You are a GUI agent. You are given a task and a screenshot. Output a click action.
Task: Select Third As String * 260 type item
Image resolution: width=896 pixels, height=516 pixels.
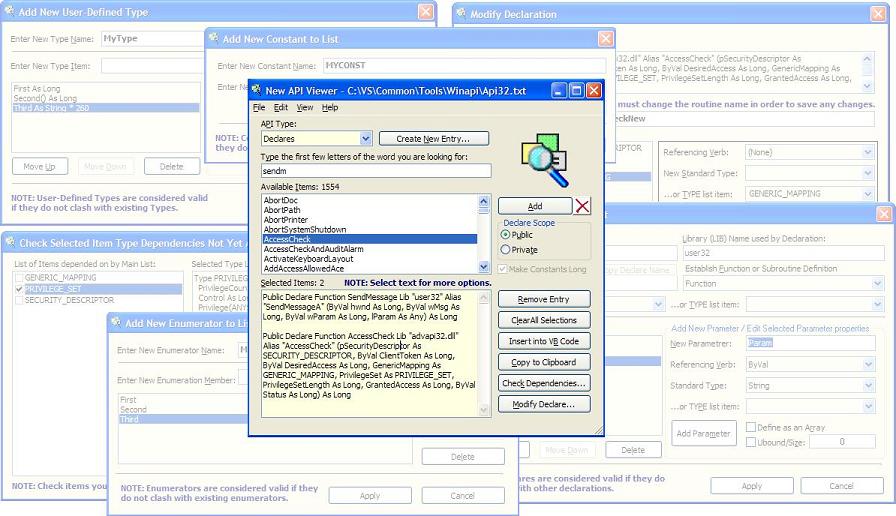[106, 108]
